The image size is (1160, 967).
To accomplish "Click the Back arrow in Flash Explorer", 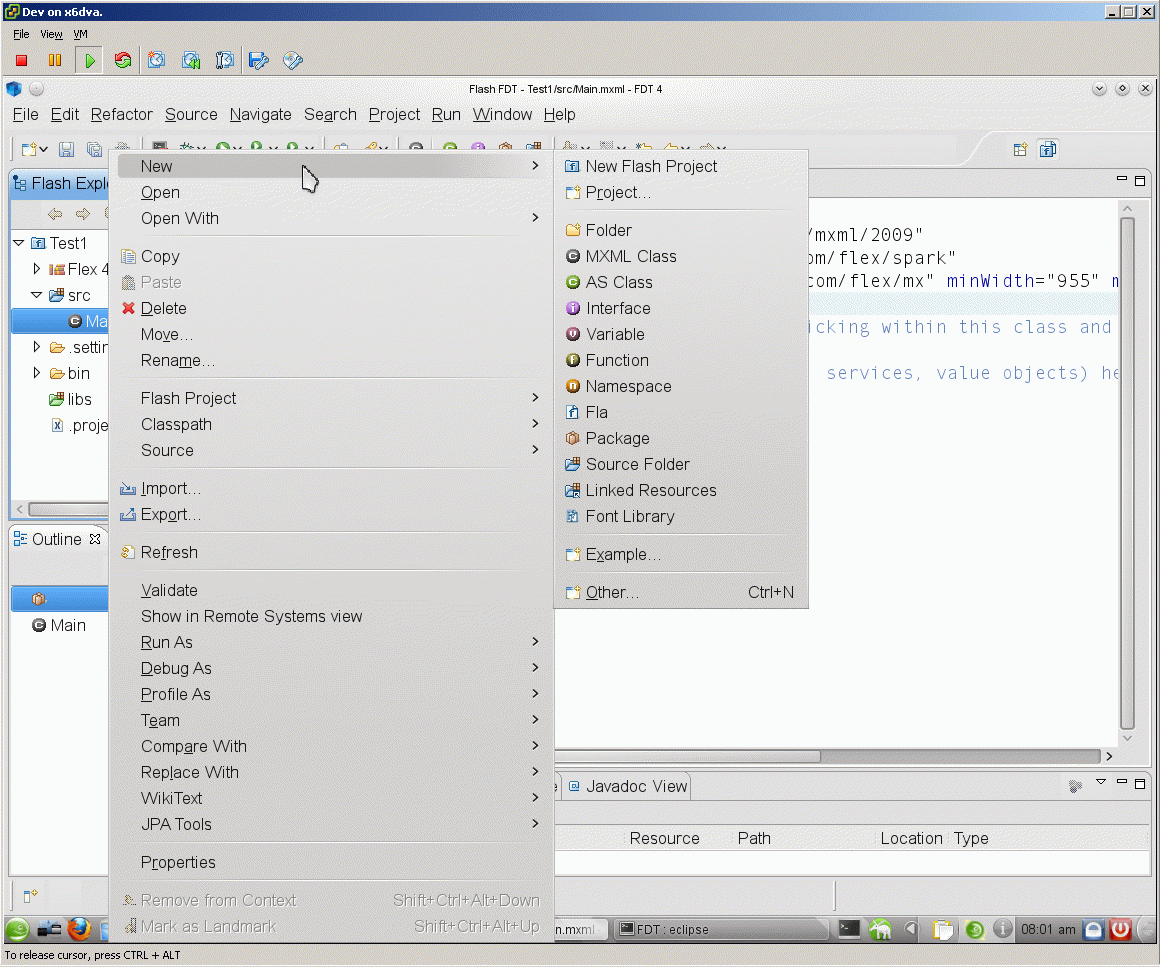I will tap(55, 214).
